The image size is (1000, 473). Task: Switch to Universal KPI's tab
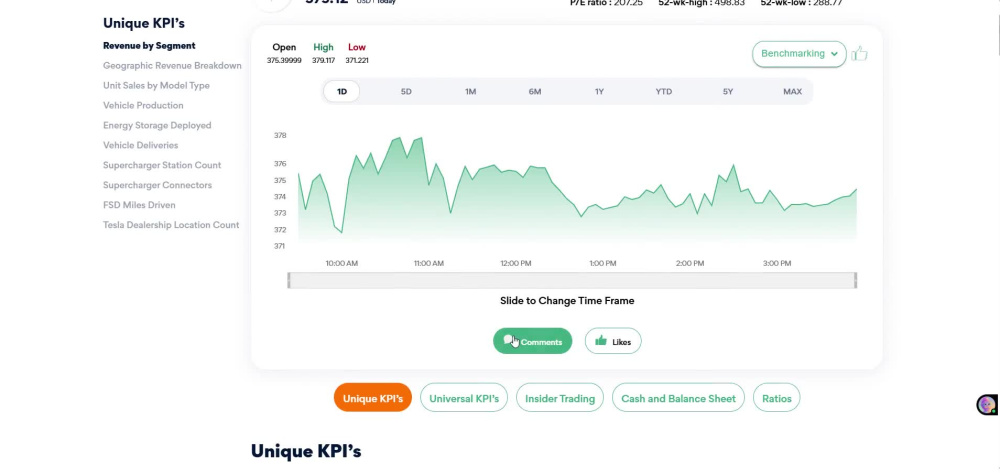[464, 398]
